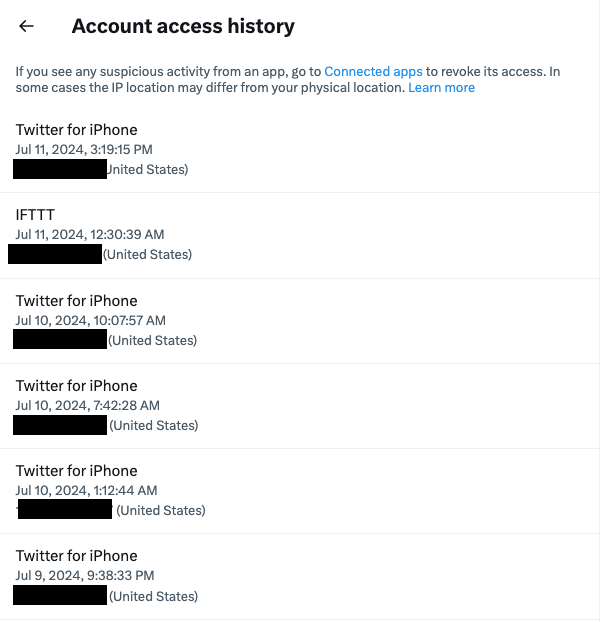Screen dimensions: 603x622
Task: Select the IFTTT app name
Action: (x=36, y=215)
